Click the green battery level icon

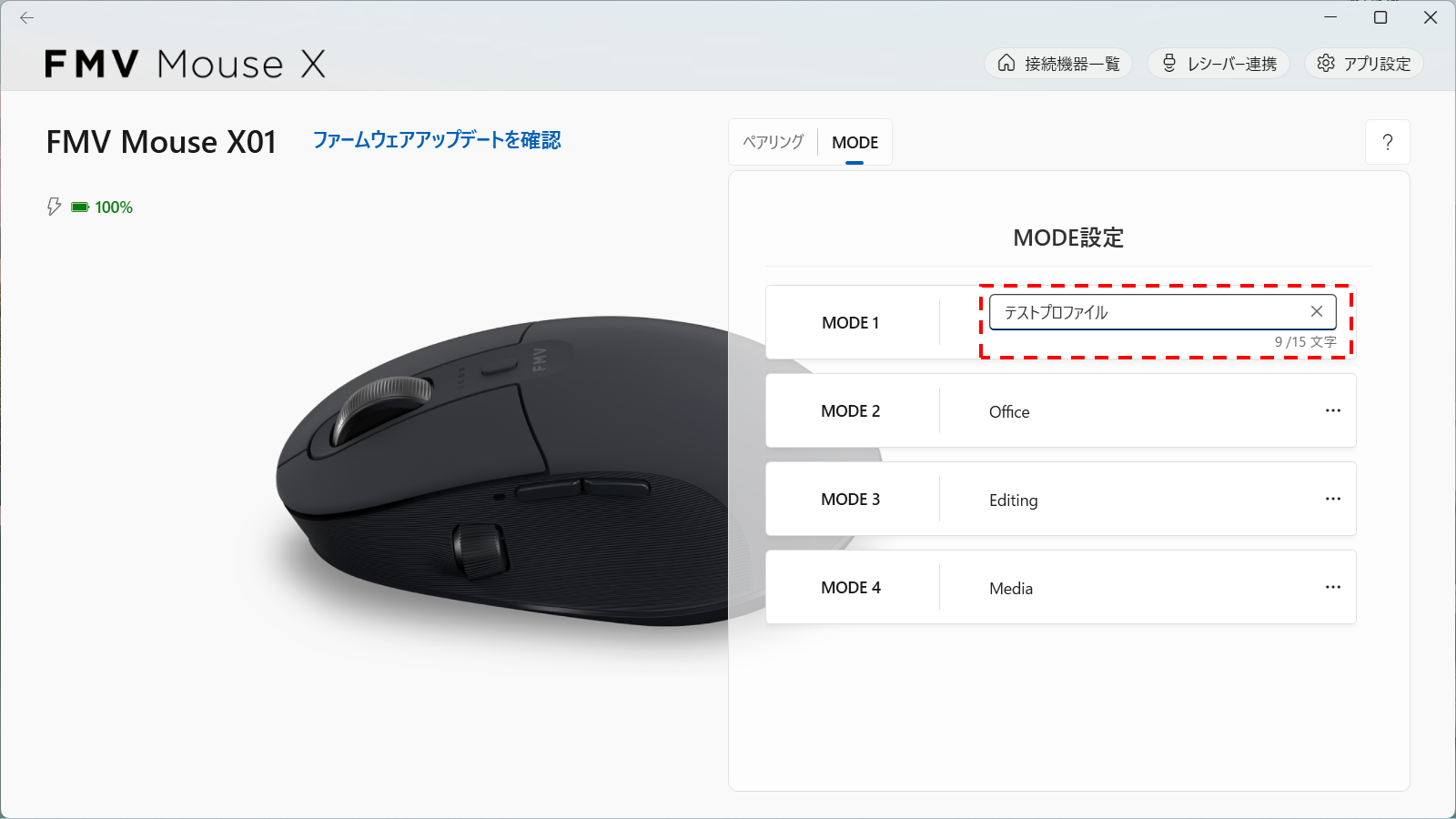pos(80,207)
